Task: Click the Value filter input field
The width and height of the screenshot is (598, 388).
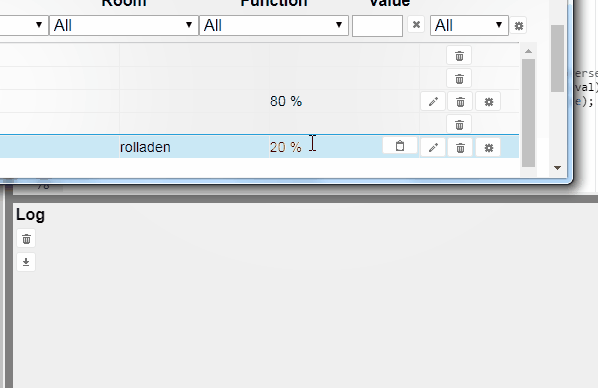Action: tap(377, 26)
